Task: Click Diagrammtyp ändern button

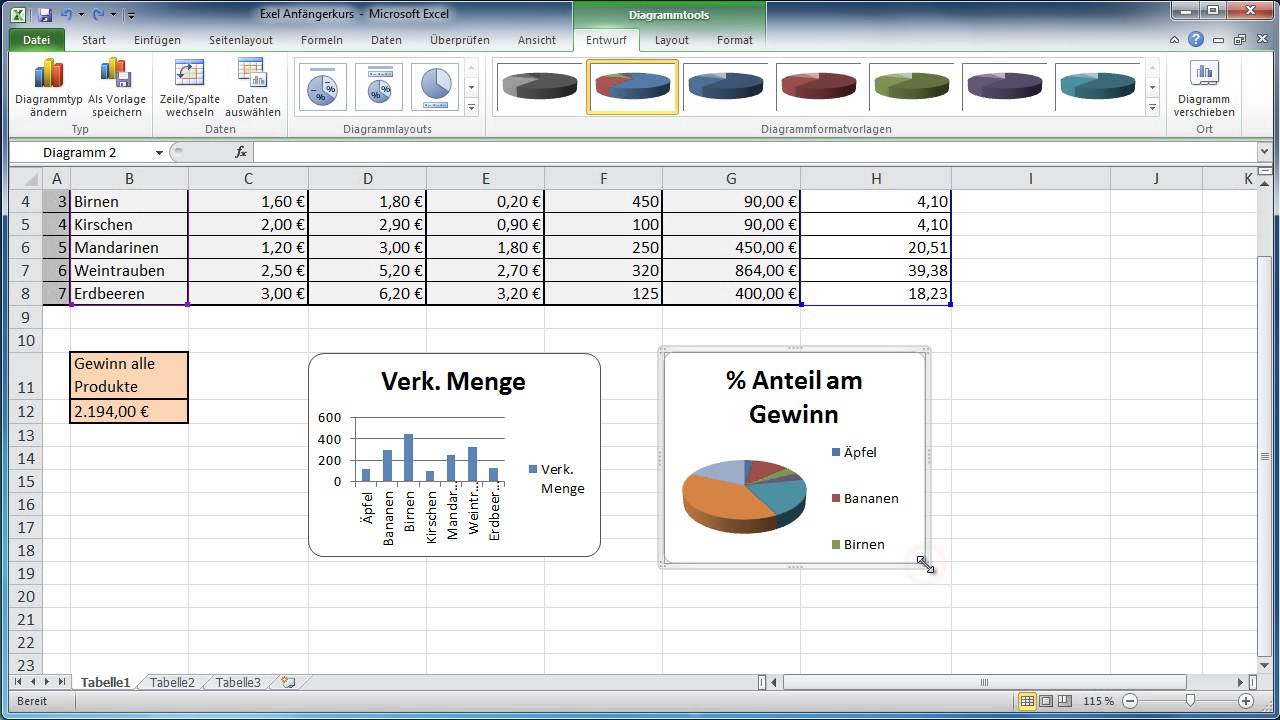Action: coord(48,88)
